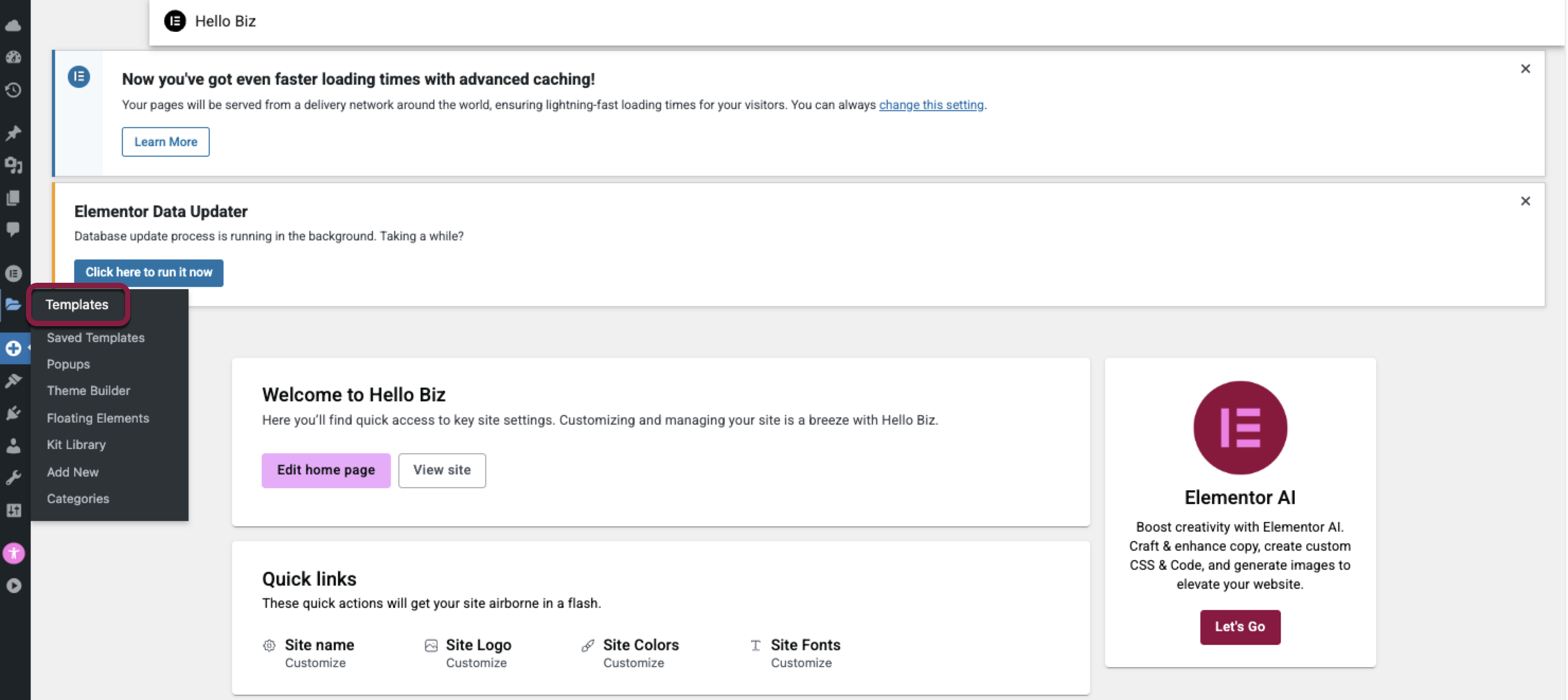Open Site Colors quick link

(x=641, y=644)
